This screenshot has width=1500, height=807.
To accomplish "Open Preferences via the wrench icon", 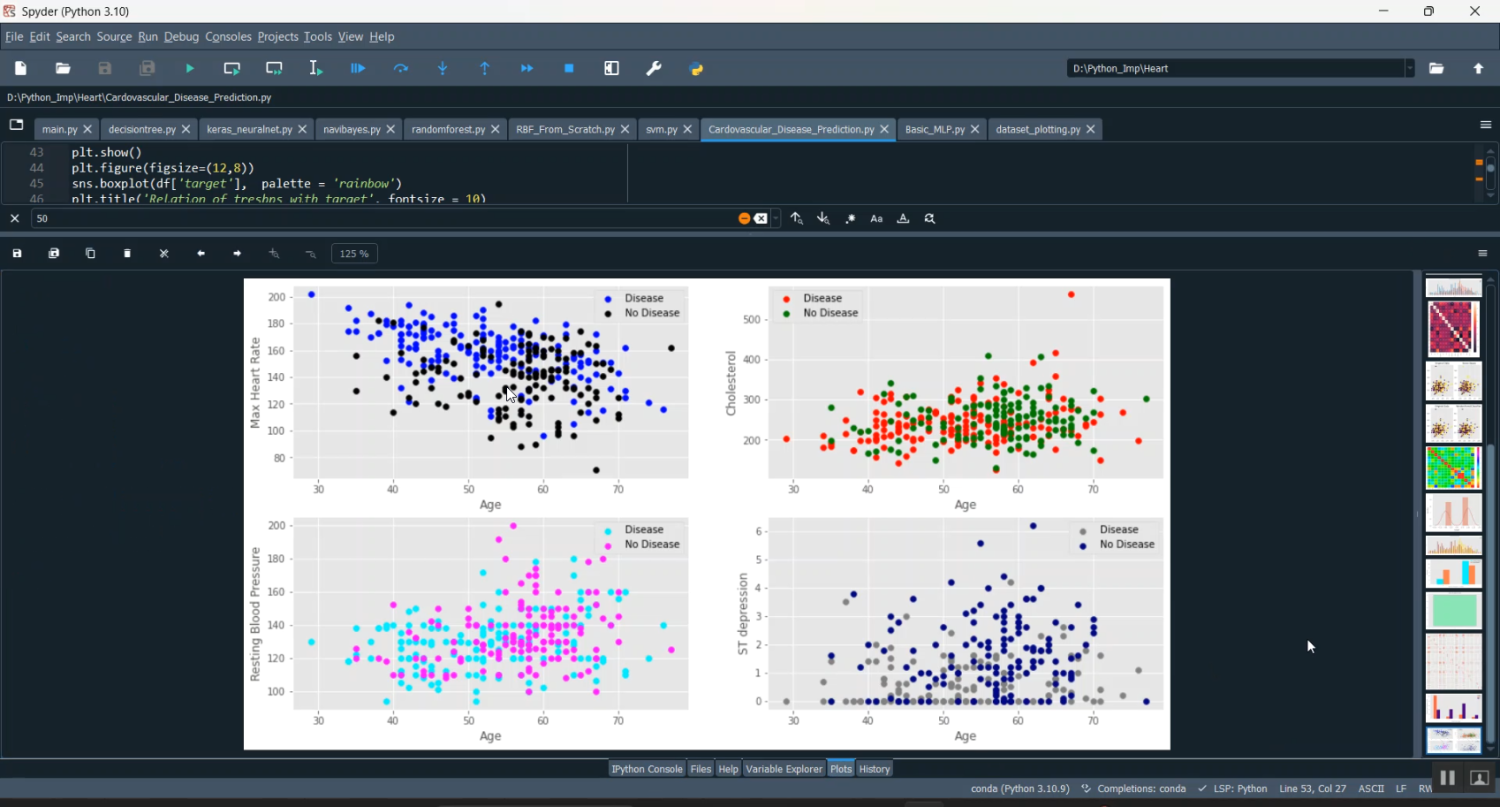I will 654,68.
